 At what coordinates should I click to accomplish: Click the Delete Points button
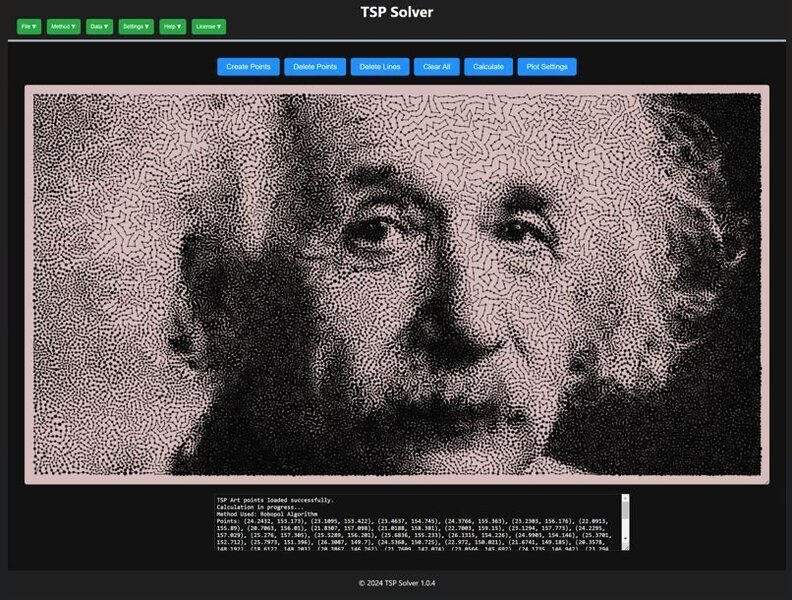click(315, 67)
